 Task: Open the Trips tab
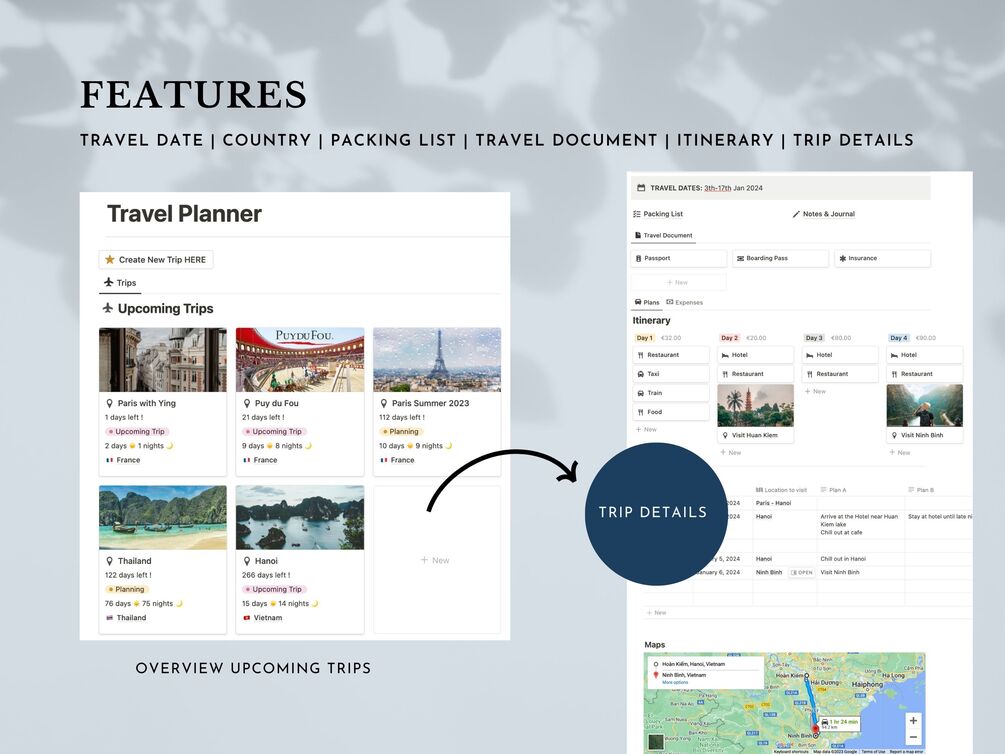click(x=120, y=283)
